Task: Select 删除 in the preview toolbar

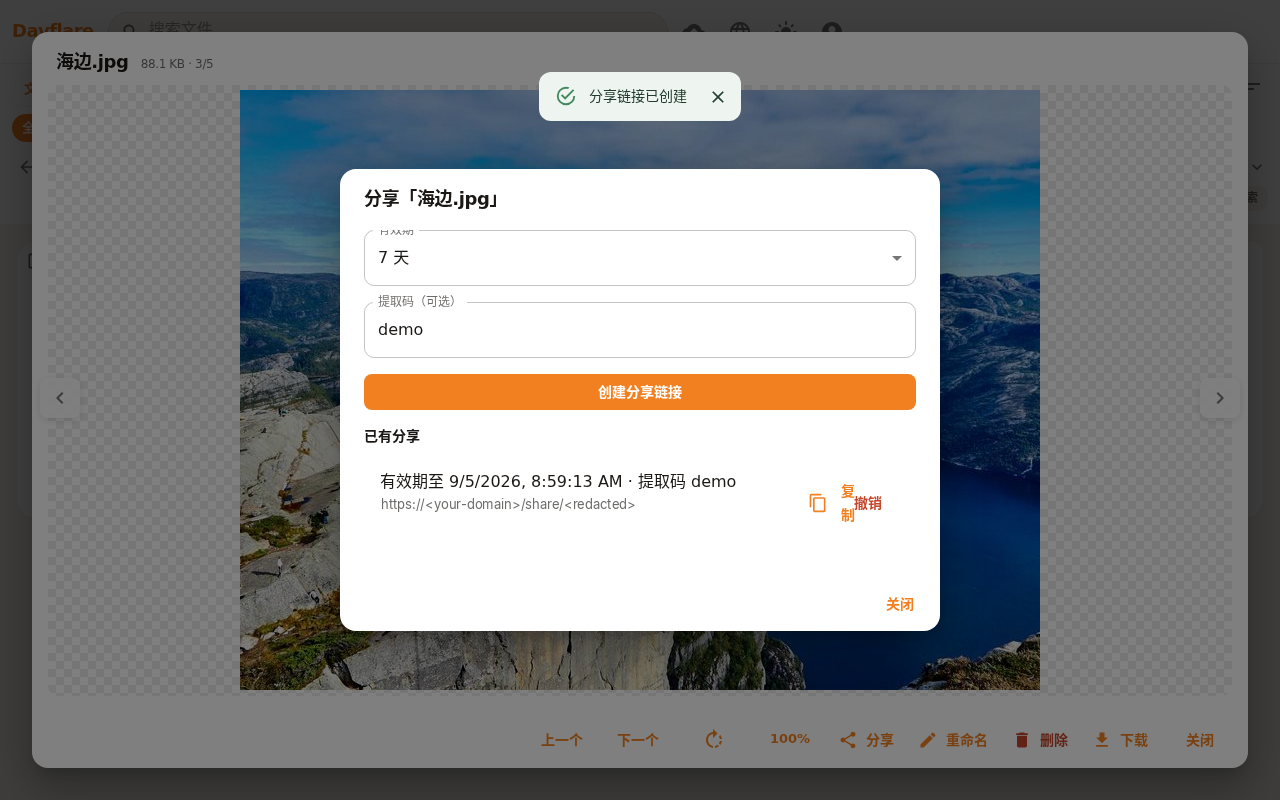Action: pos(1041,740)
